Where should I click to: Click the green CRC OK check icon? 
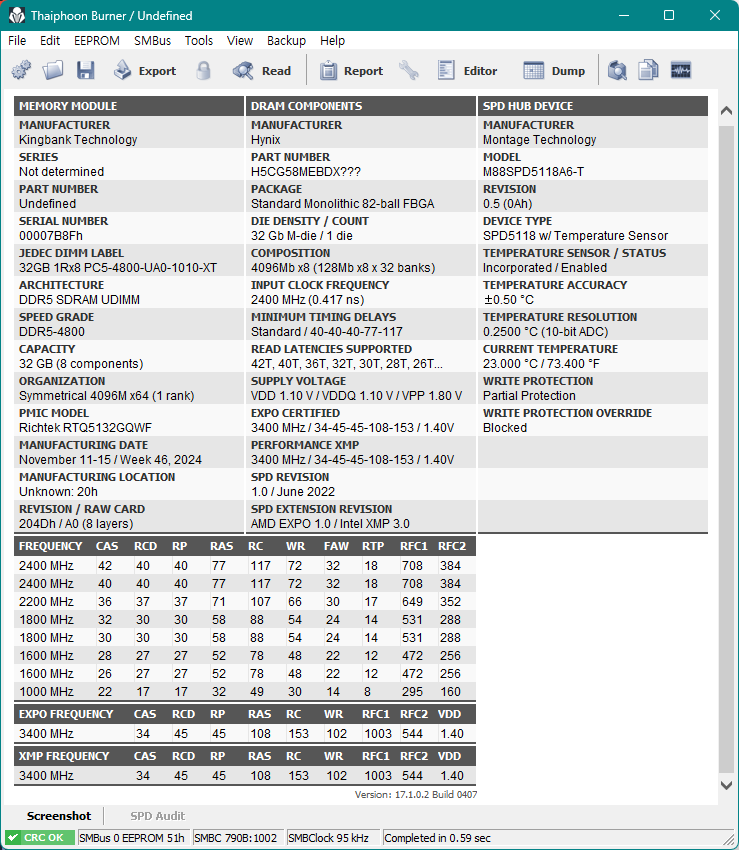coord(14,838)
